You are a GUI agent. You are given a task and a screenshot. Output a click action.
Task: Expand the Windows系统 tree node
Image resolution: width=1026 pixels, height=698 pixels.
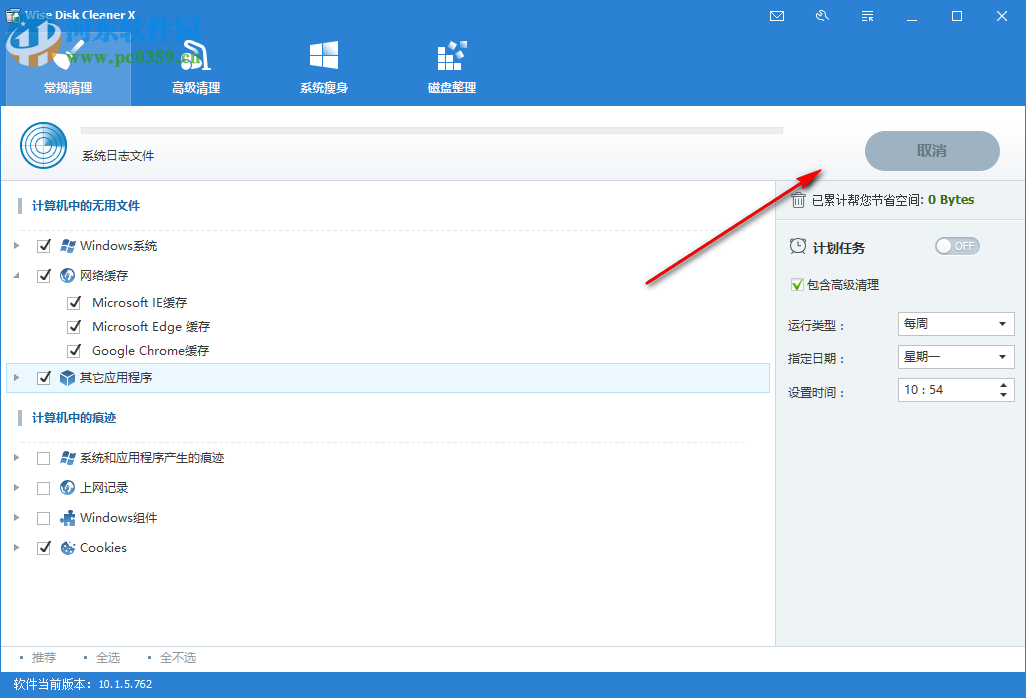coord(16,246)
